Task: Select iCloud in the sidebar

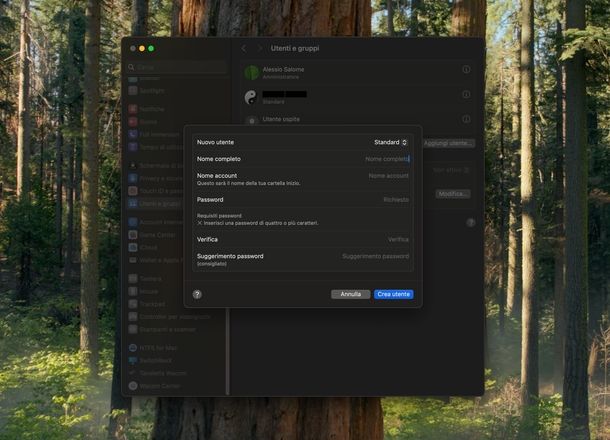Action: click(143, 247)
